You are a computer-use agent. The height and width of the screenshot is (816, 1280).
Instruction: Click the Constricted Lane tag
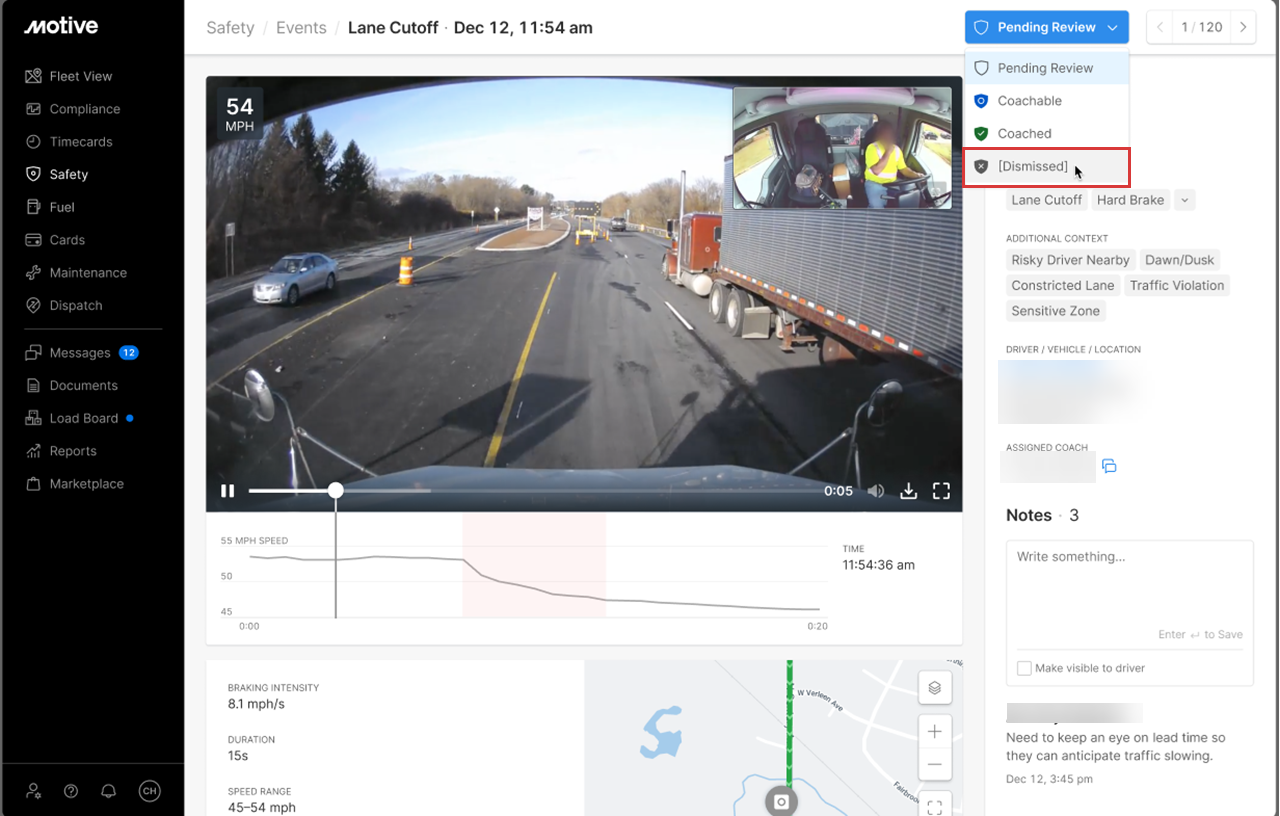(x=1062, y=285)
